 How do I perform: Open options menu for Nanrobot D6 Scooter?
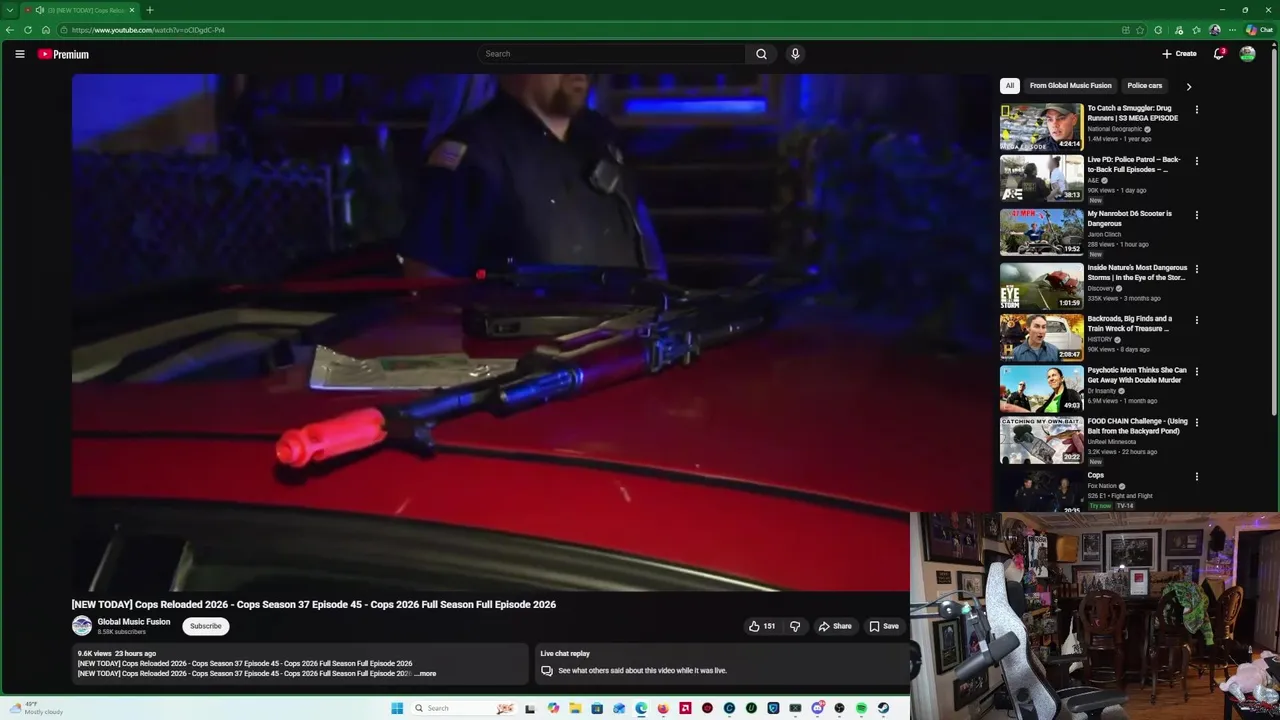(1196, 215)
